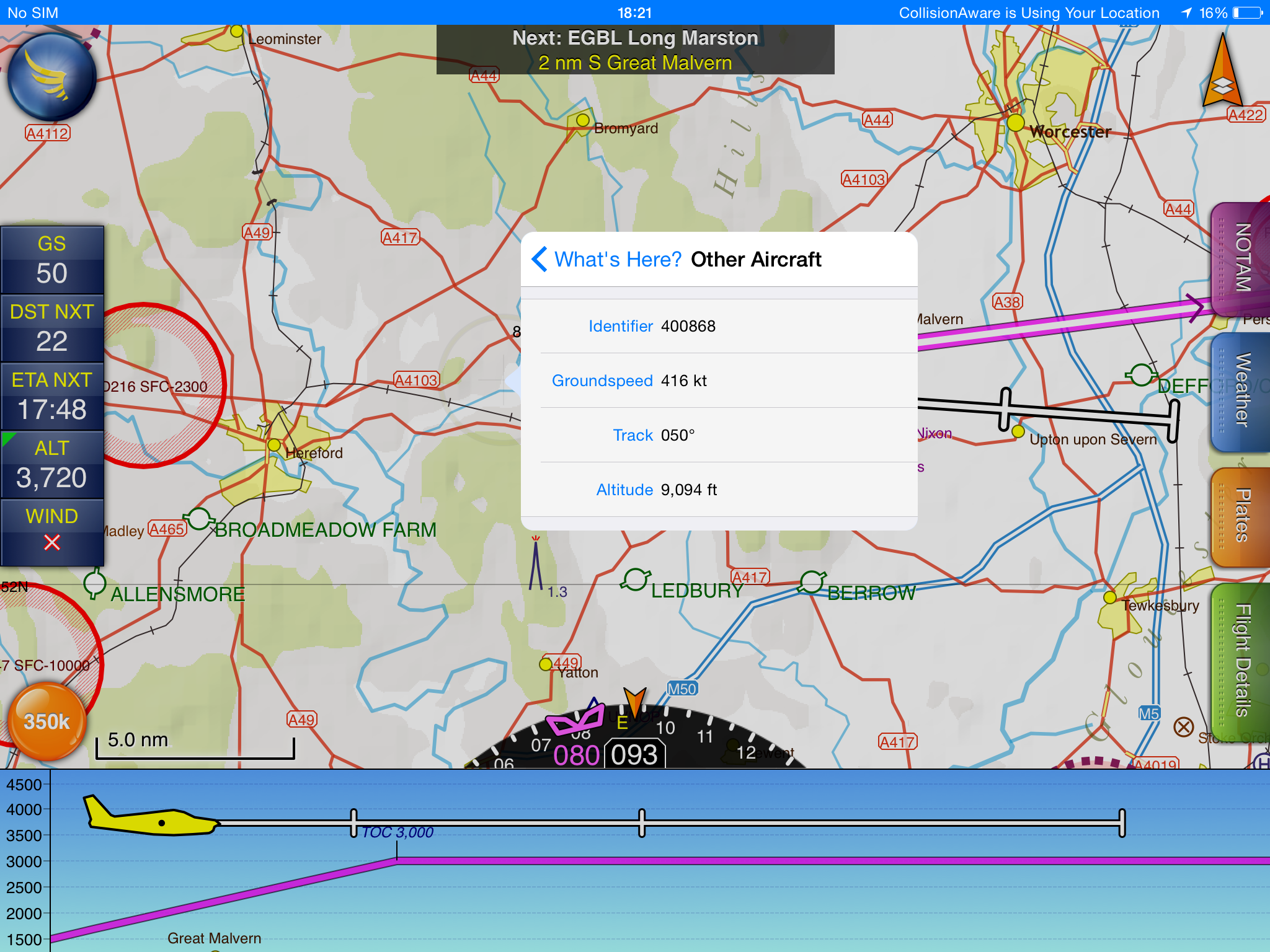
Task: Tap the ALT altitude instrument box
Action: 52,464
